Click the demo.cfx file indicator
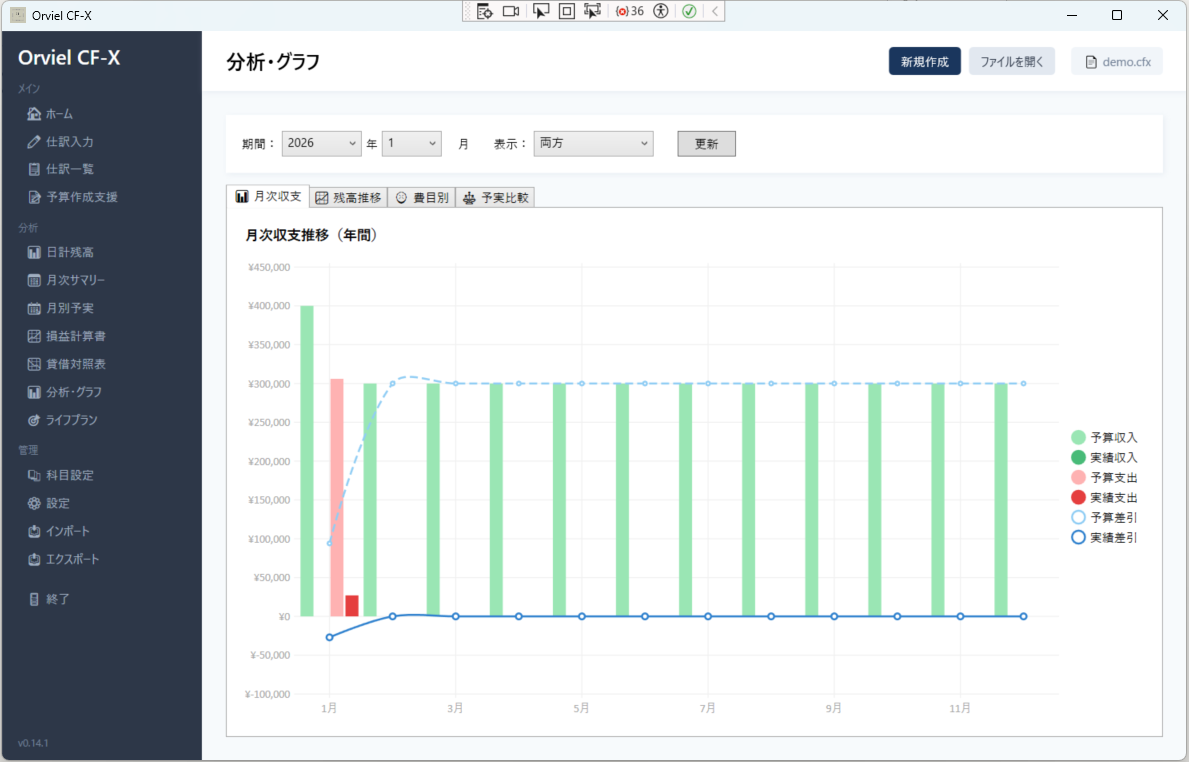 tap(1116, 62)
